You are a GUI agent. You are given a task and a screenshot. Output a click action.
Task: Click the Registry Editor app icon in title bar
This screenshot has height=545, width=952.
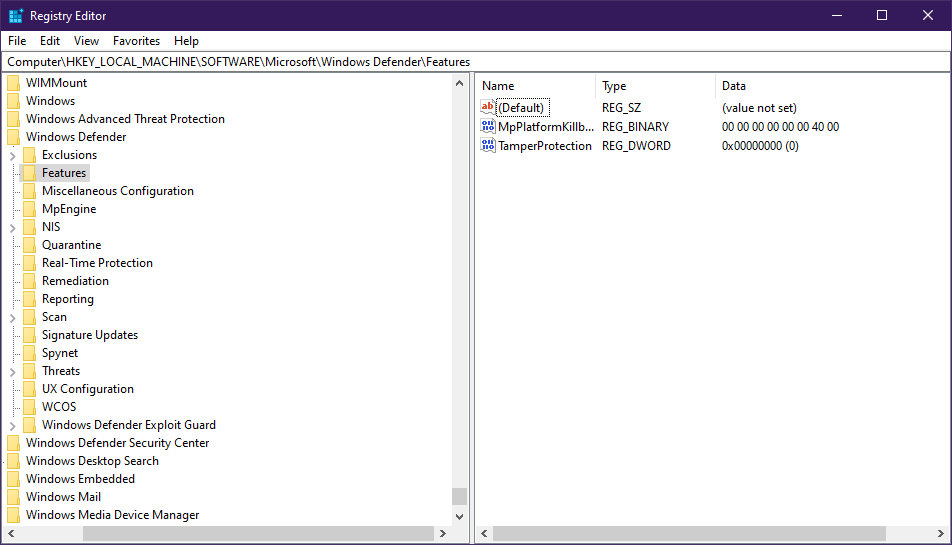pyautogui.click(x=15, y=16)
